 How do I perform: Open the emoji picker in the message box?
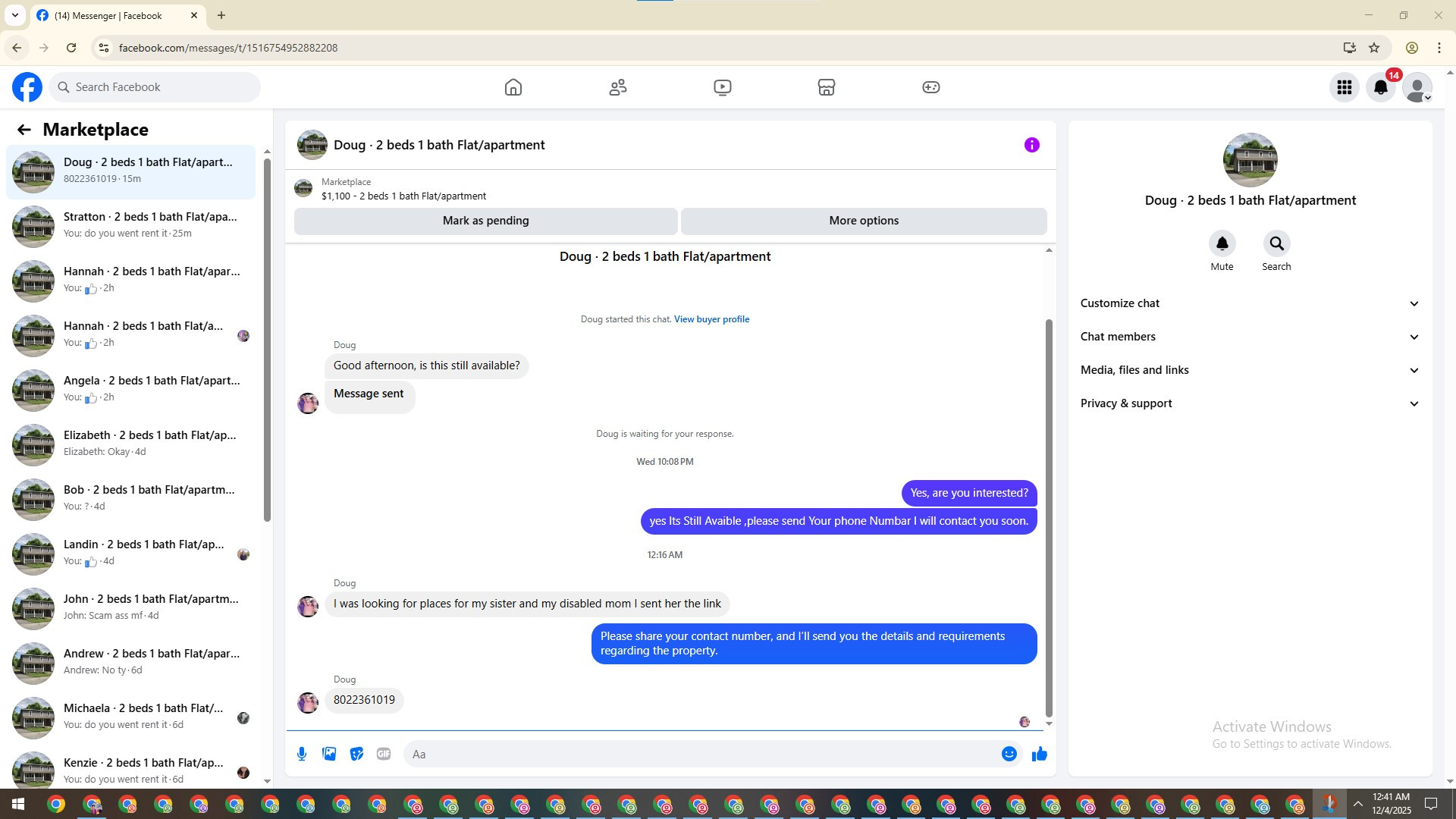[1009, 754]
